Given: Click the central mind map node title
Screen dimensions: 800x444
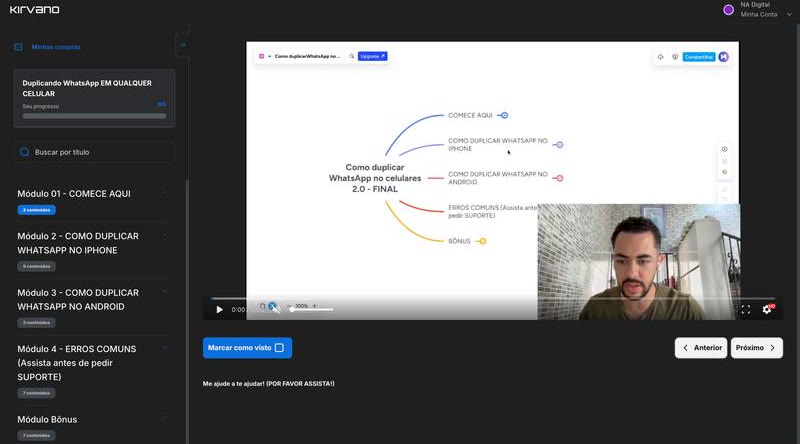Looking at the screenshot, I should (x=375, y=178).
